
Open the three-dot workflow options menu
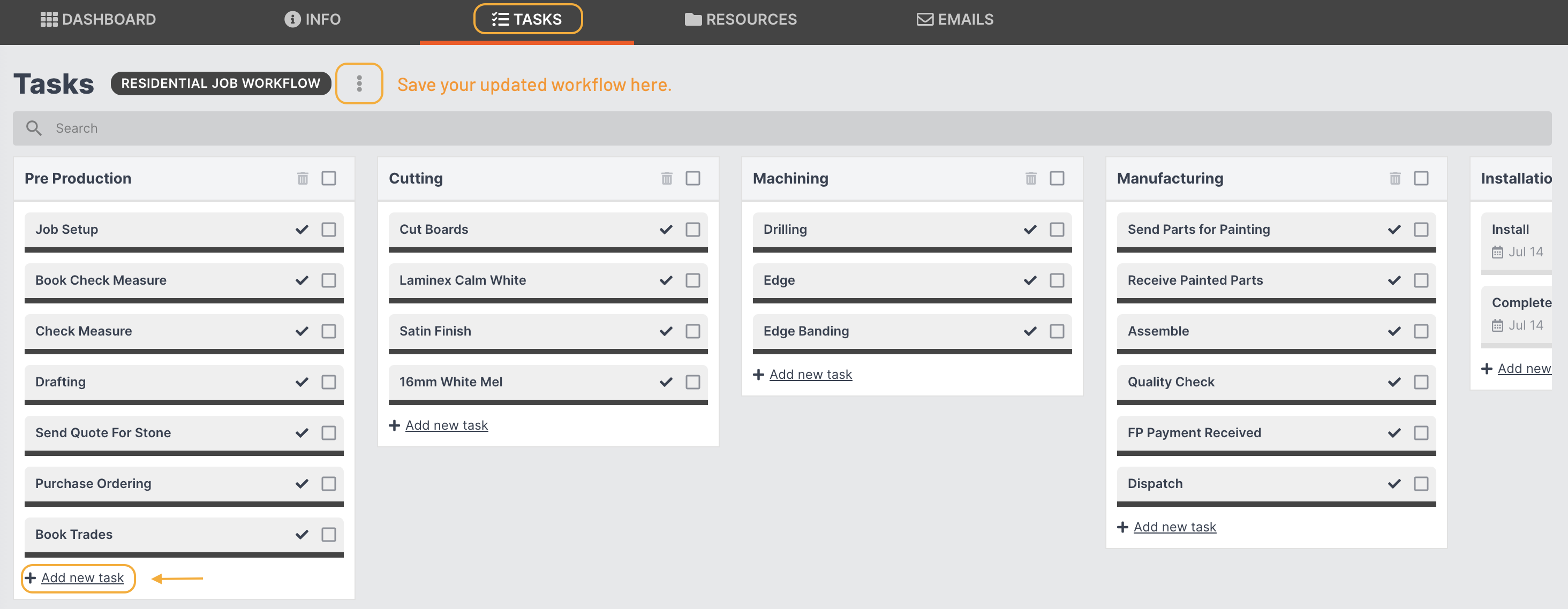pyautogui.click(x=359, y=83)
